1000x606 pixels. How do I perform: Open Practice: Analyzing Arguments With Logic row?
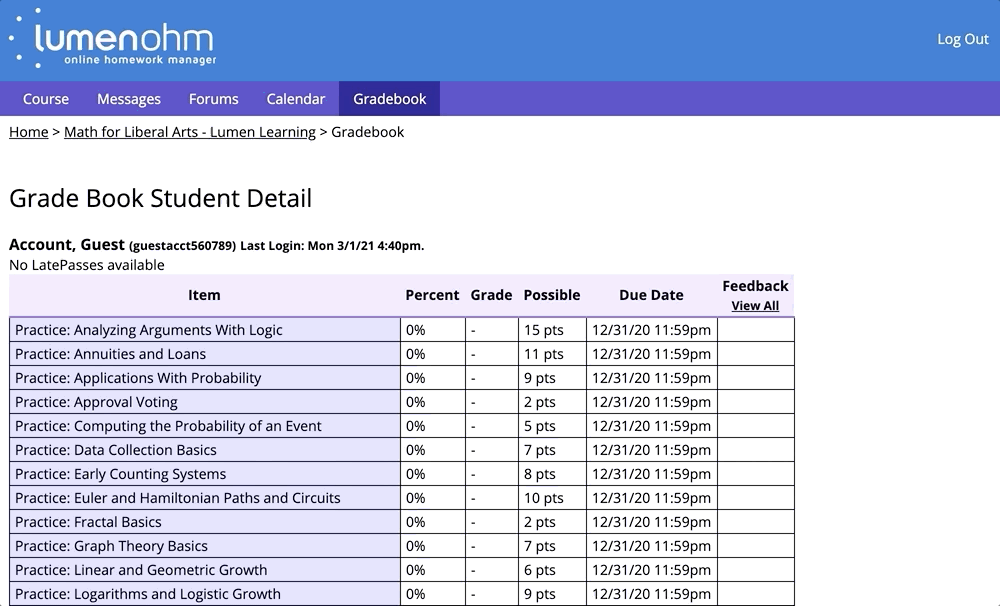[149, 330]
